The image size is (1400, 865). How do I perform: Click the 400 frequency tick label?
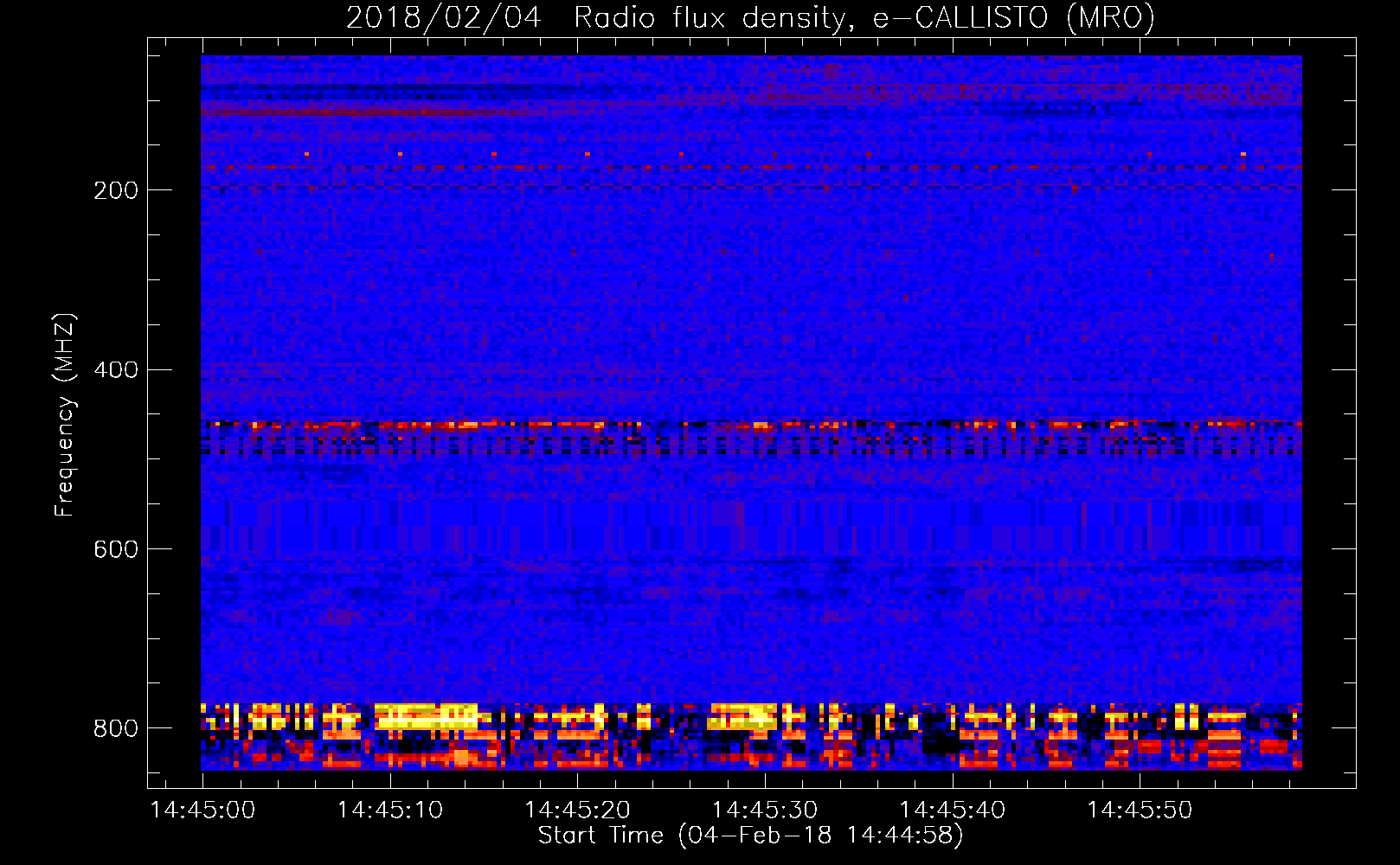(x=116, y=370)
